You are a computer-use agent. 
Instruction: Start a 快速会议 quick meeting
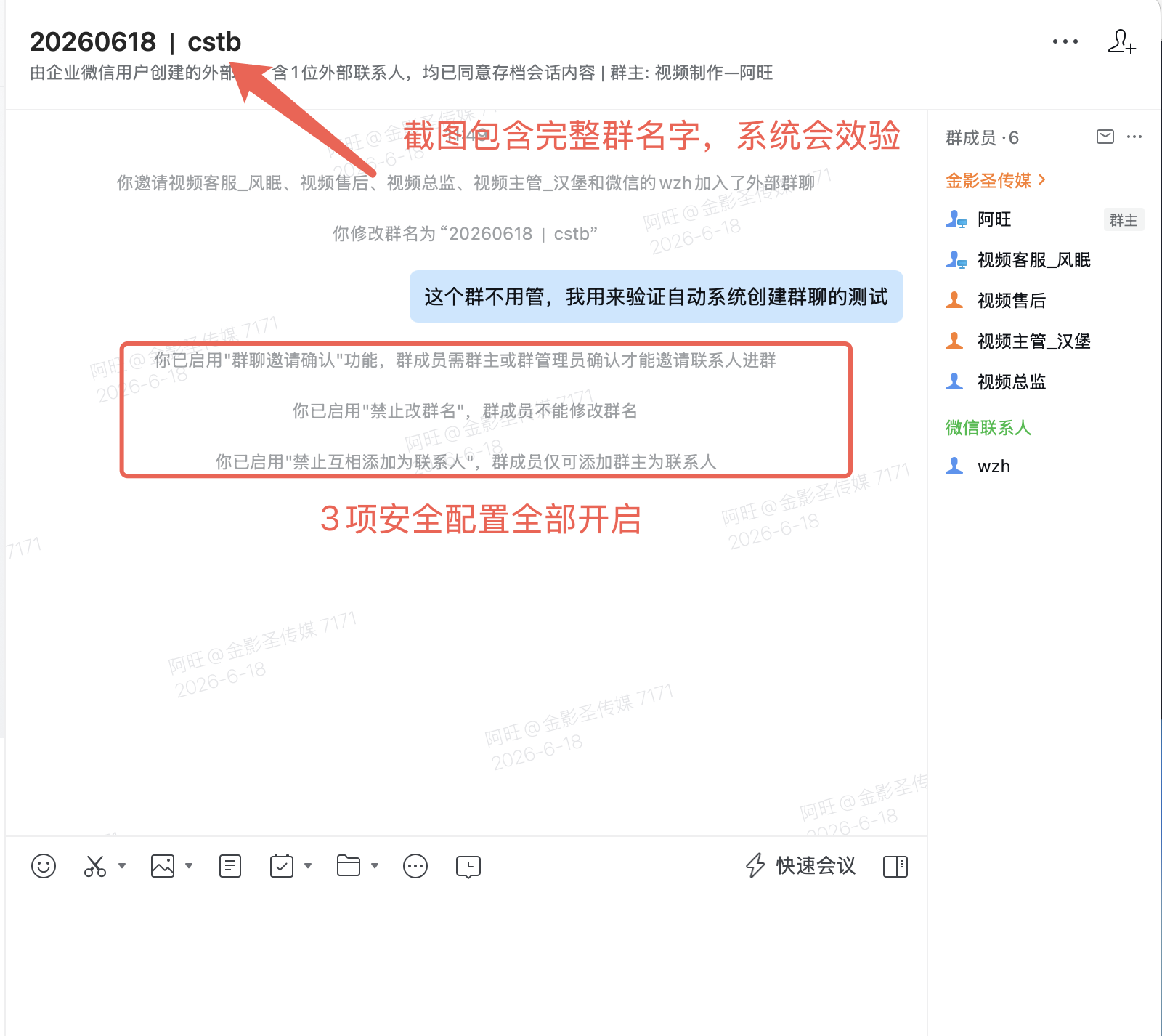801,865
